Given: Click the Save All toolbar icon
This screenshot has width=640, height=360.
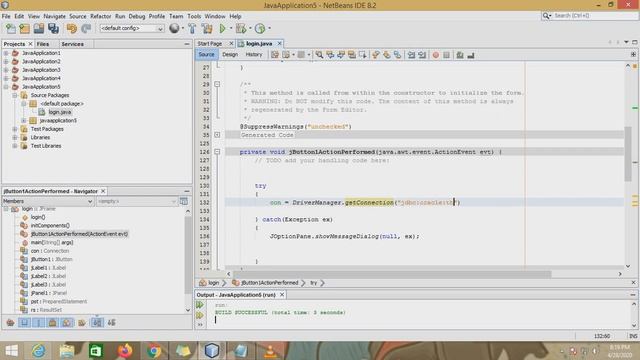Looking at the screenshot, I should pyautogui.click(x=53, y=28).
